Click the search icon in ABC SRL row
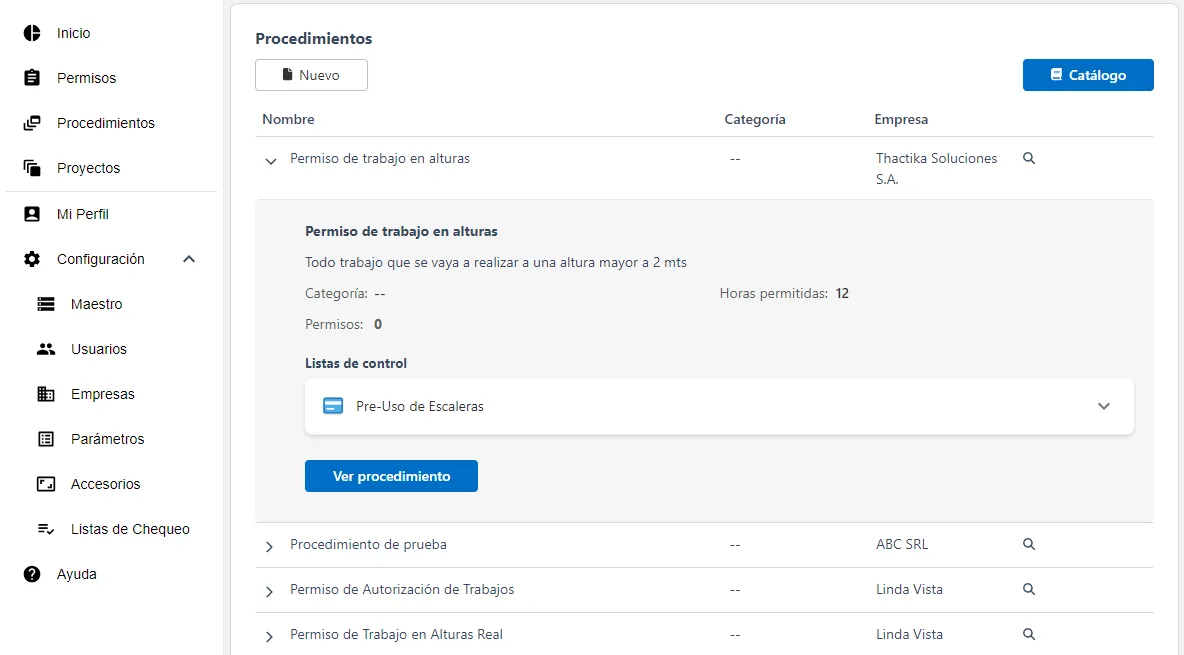 [1029, 545]
